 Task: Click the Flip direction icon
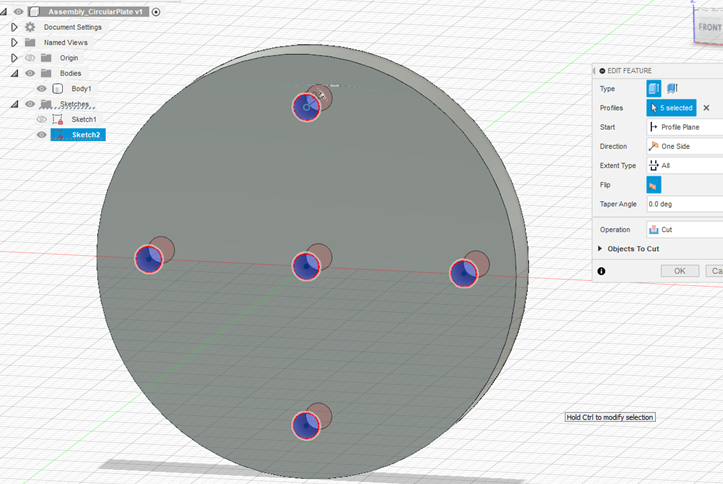pyautogui.click(x=654, y=185)
